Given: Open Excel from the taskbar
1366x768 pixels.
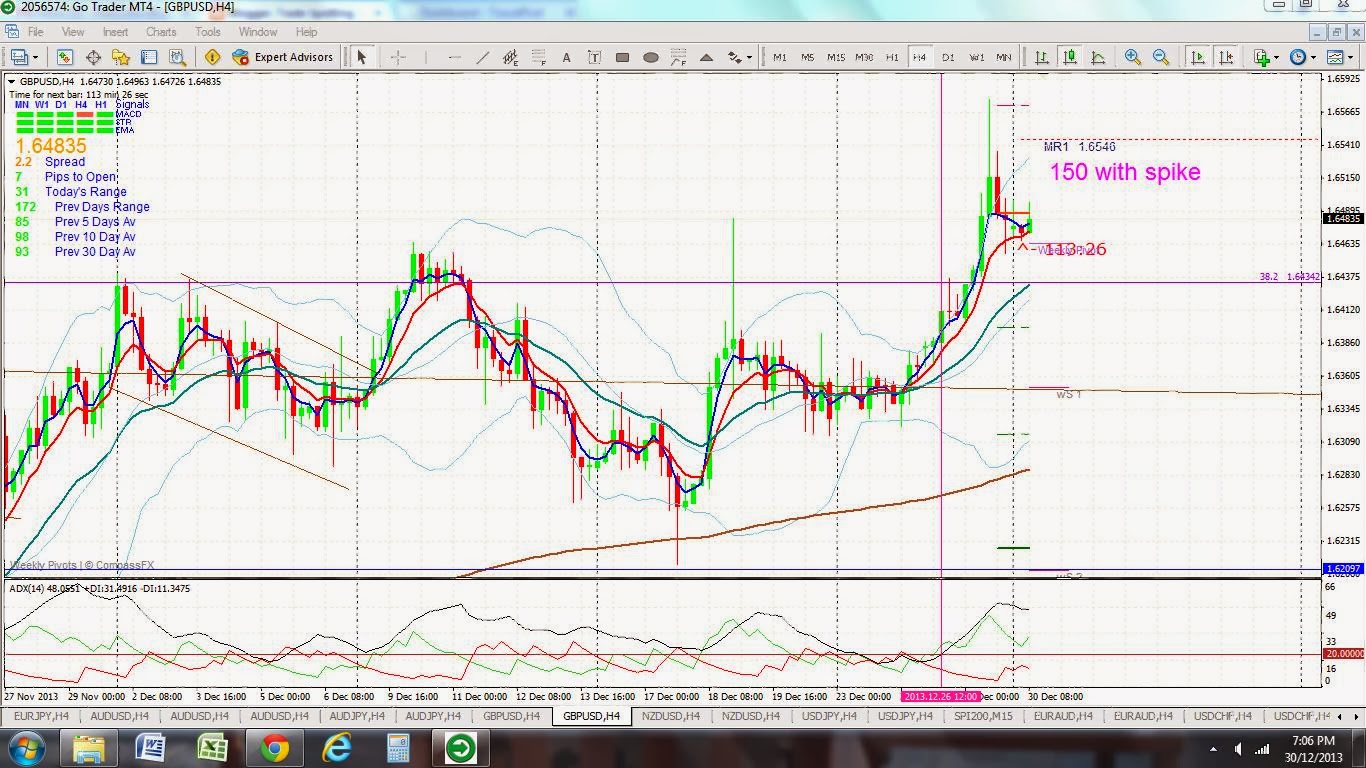Looking at the screenshot, I should 211,747.
